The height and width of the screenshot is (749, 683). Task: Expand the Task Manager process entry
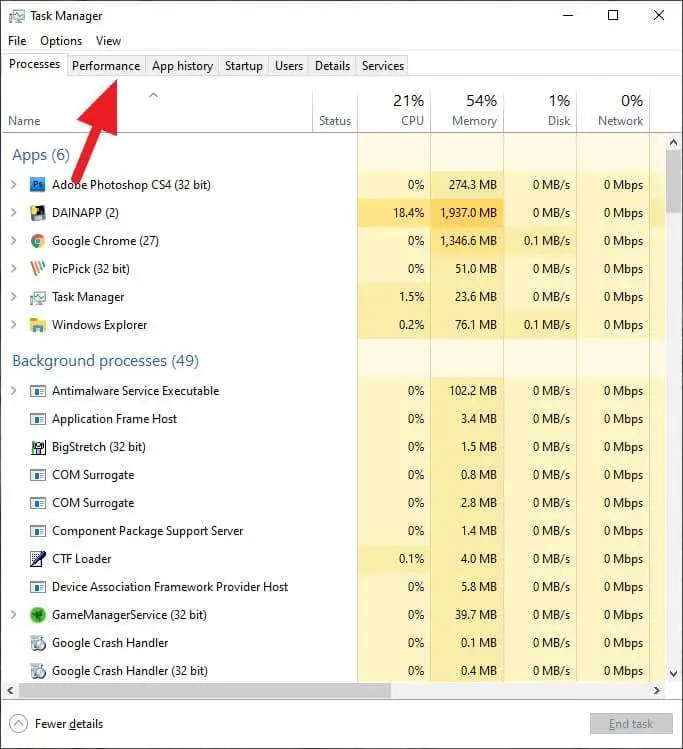click(x=13, y=297)
